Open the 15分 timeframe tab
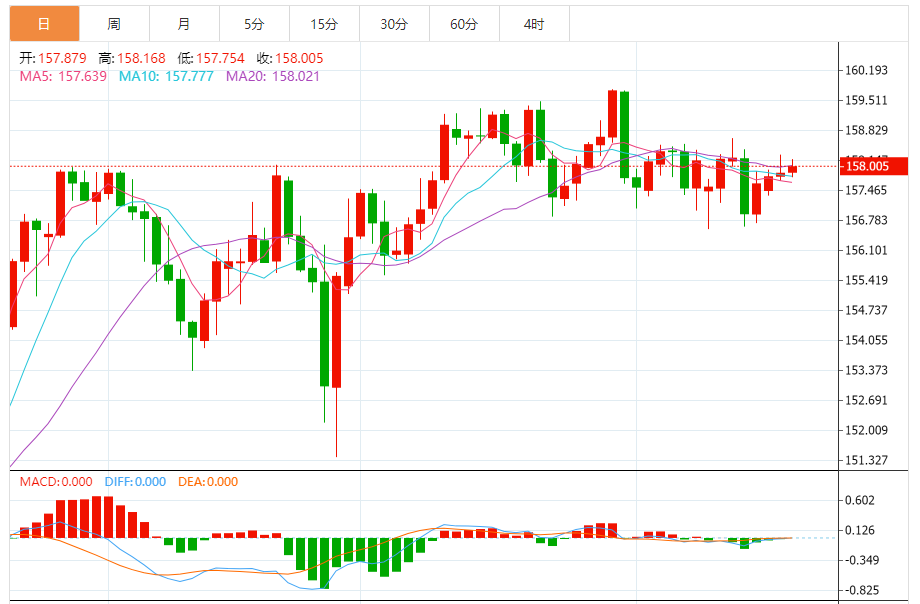This screenshot has width=920, height=604. [324, 24]
